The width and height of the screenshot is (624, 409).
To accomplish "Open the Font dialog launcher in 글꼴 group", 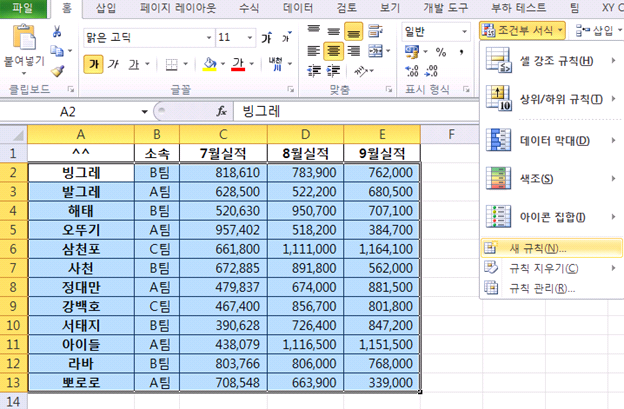I will point(291,90).
